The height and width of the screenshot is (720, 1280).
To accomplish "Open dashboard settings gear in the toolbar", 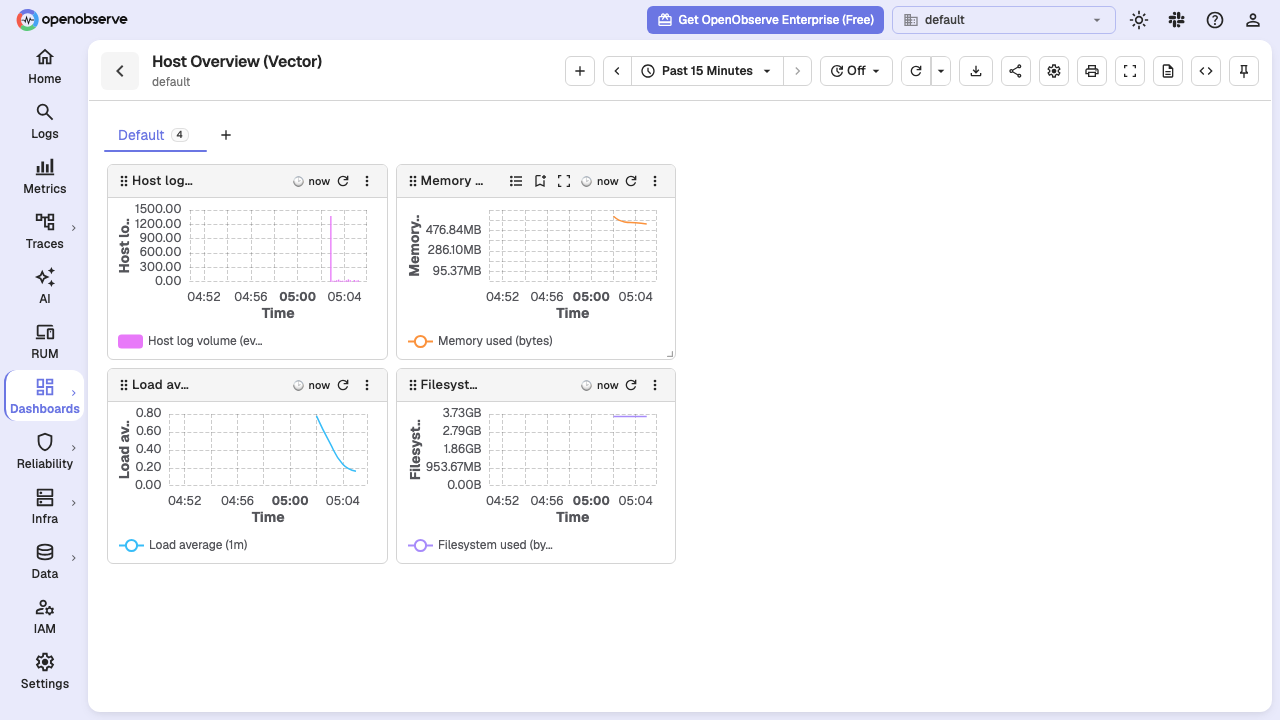I will pos(1054,71).
